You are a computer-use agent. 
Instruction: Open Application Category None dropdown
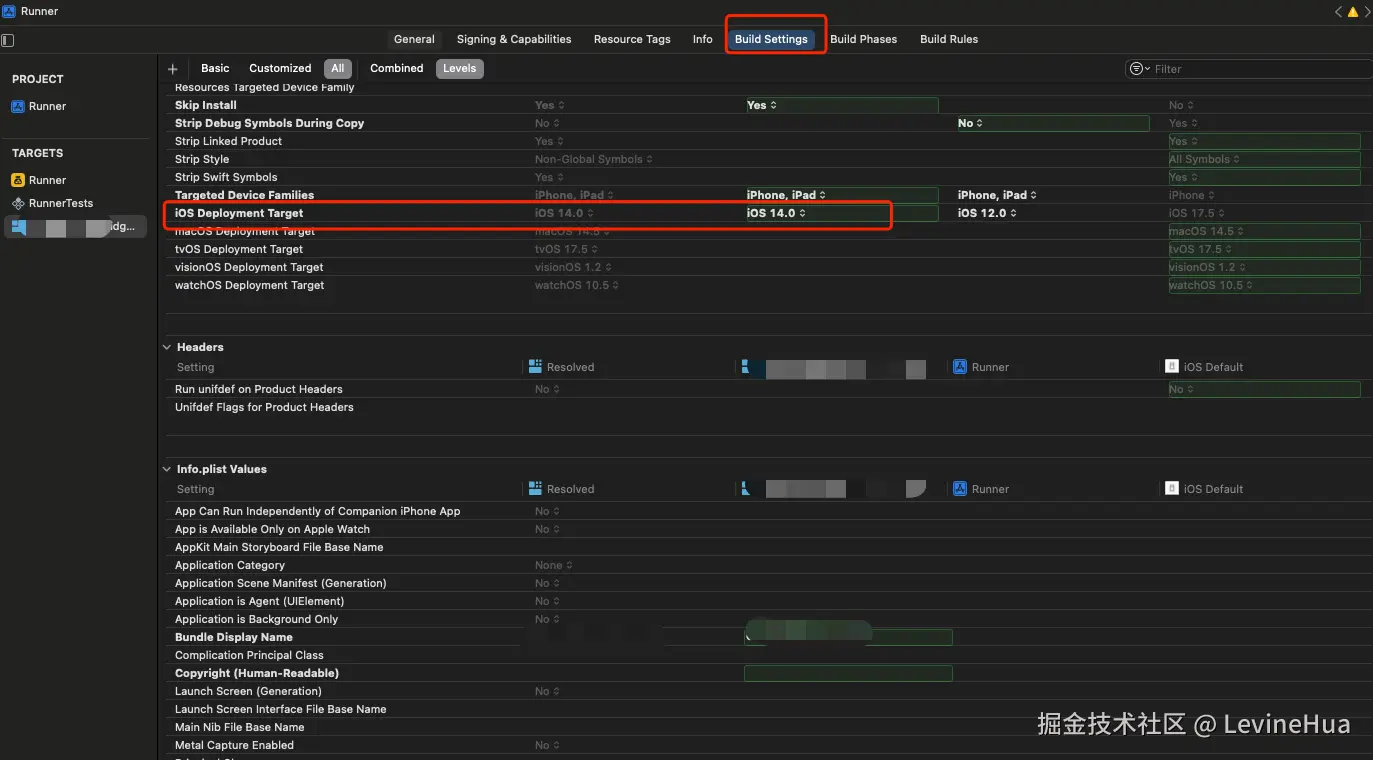(x=553, y=565)
